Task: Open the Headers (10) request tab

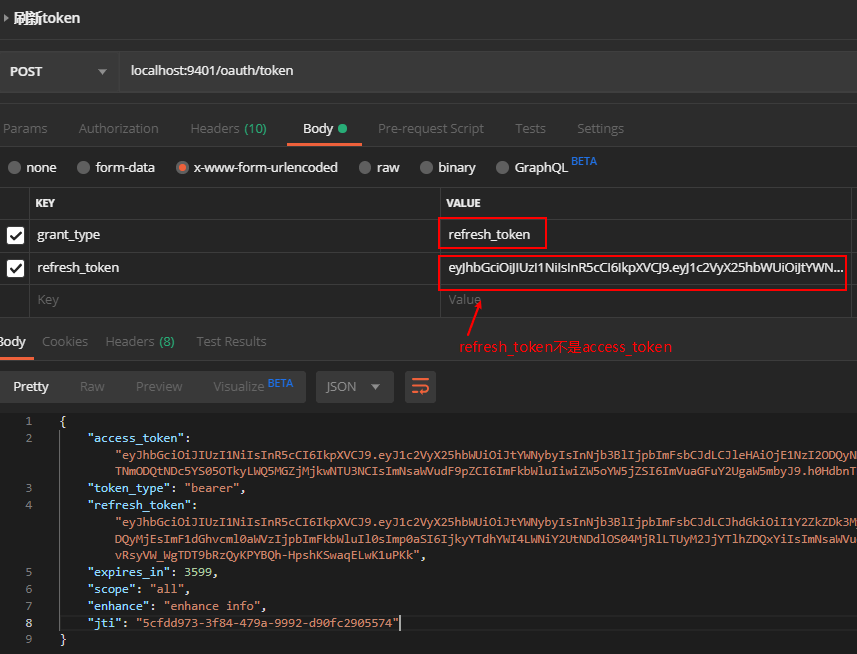Action: pyautogui.click(x=228, y=129)
